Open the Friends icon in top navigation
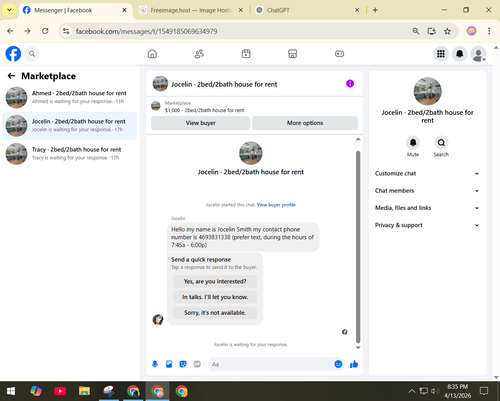This screenshot has width=500, height=401. [199, 54]
